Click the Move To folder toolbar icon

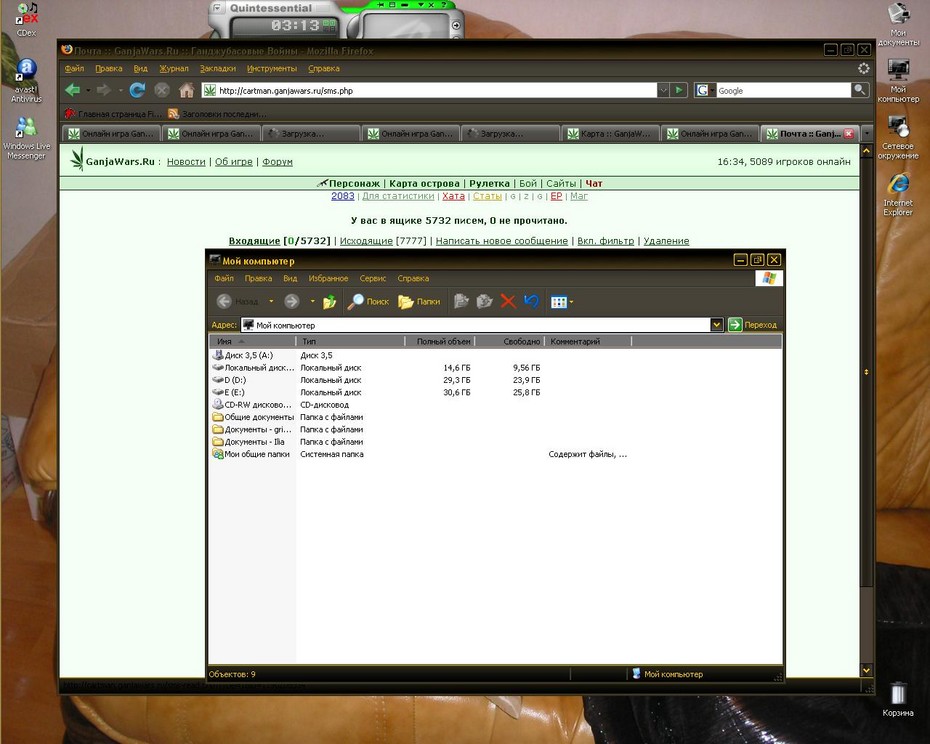[x=461, y=301]
